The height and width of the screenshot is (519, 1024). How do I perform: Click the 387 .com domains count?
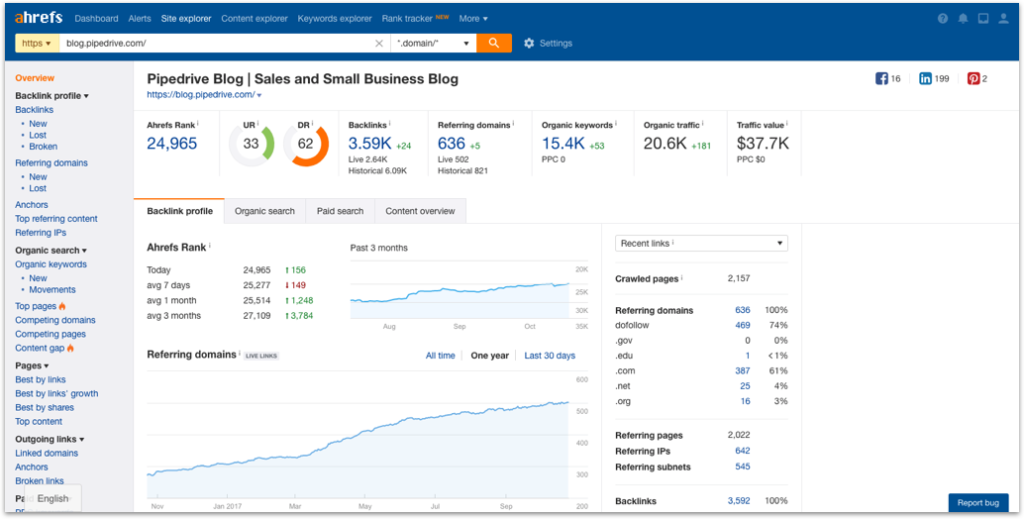[x=743, y=371]
